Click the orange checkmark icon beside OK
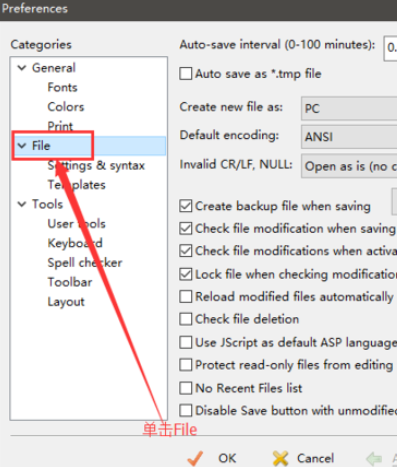 (x=195, y=458)
